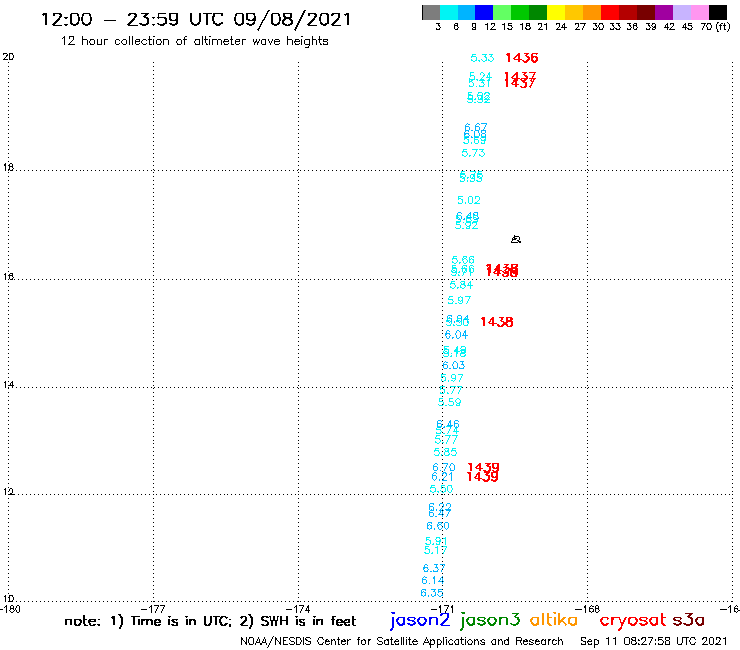Click the '-180' longitude axis label
This screenshot has height=650, width=740.
tap(10, 609)
